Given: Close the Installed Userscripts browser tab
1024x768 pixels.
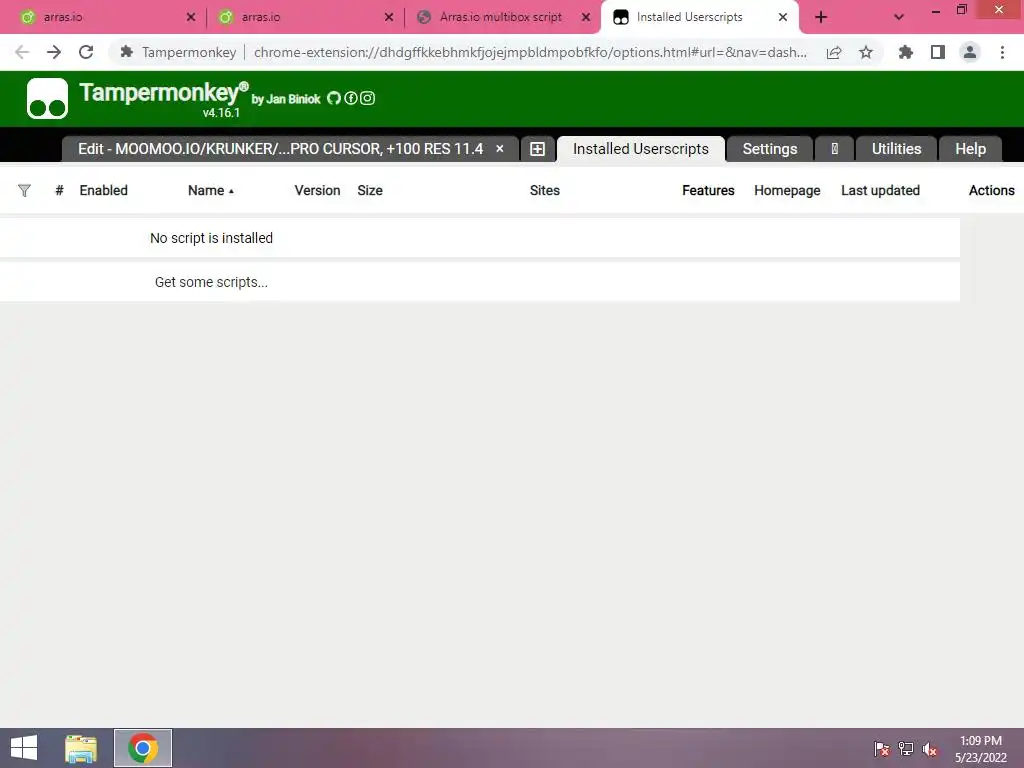Looking at the screenshot, I should click(782, 18).
